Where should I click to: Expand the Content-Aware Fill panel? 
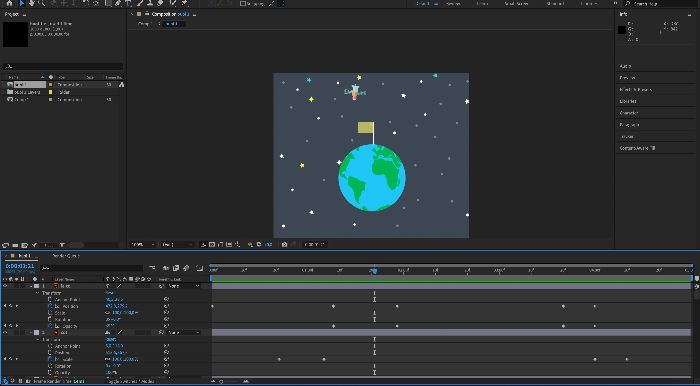[638, 148]
